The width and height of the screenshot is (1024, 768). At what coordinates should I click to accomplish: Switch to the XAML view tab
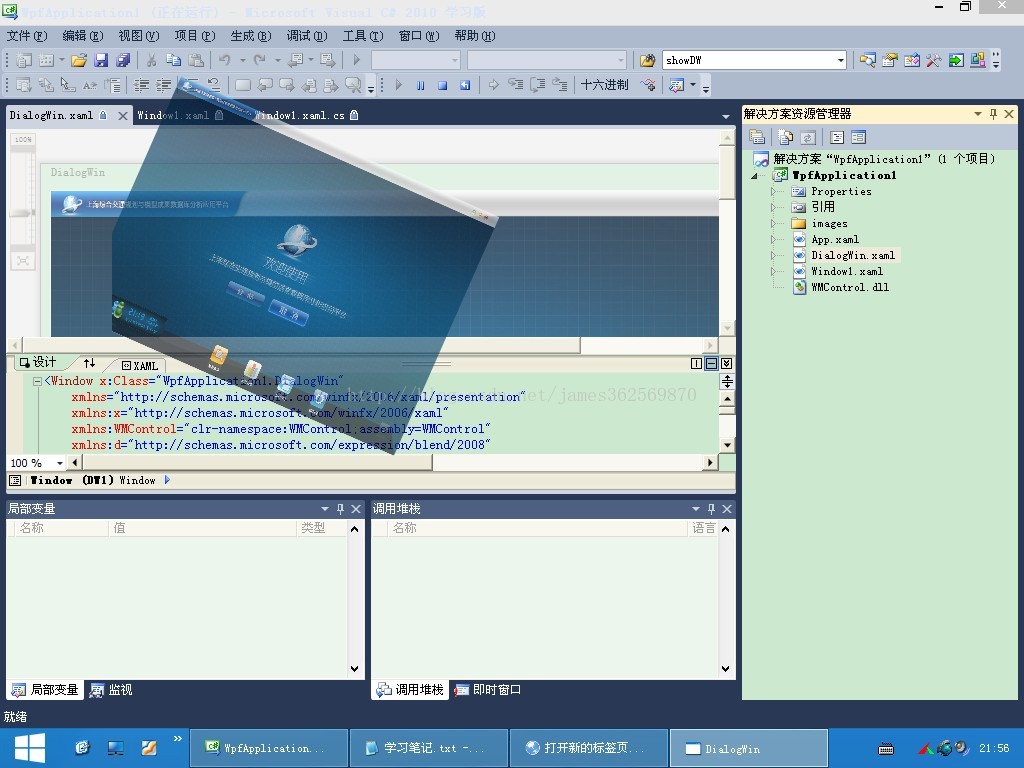pyautogui.click(x=140, y=366)
